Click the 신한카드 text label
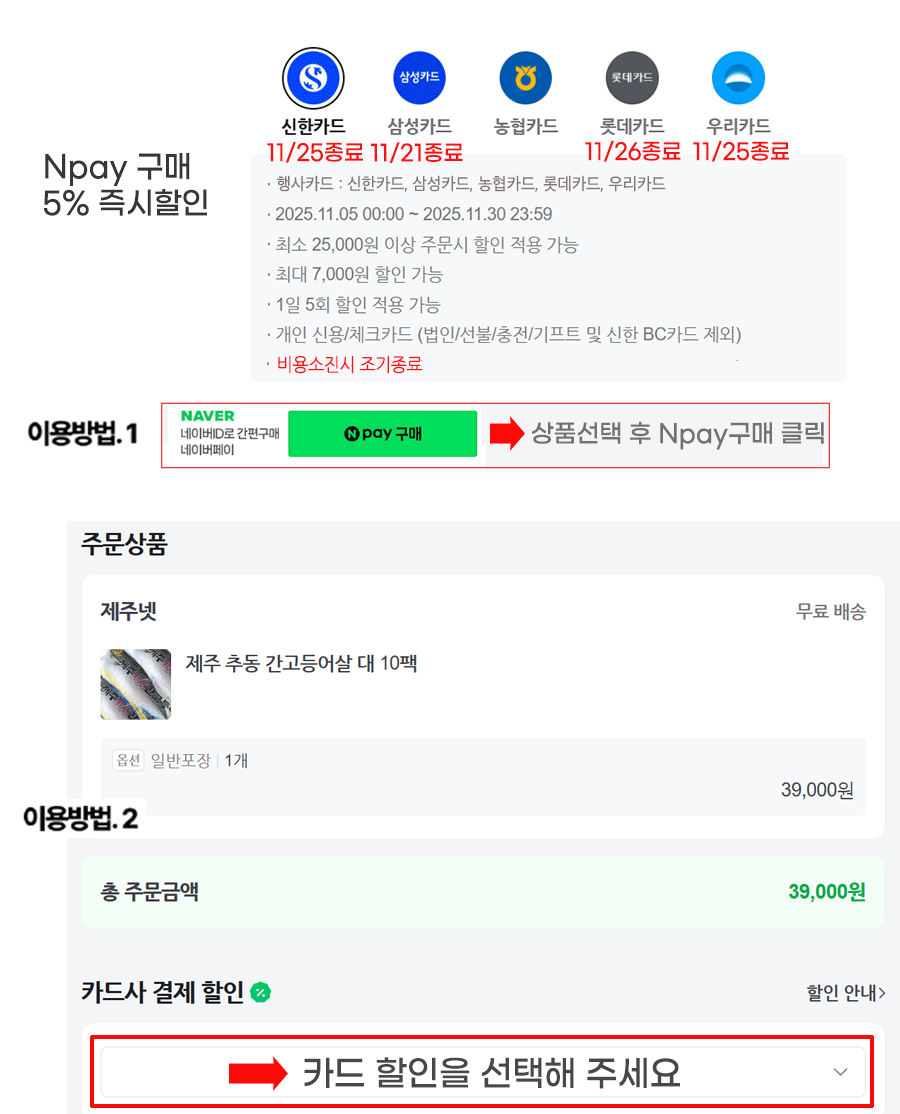This screenshot has width=900, height=1114. tap(313, 126)
